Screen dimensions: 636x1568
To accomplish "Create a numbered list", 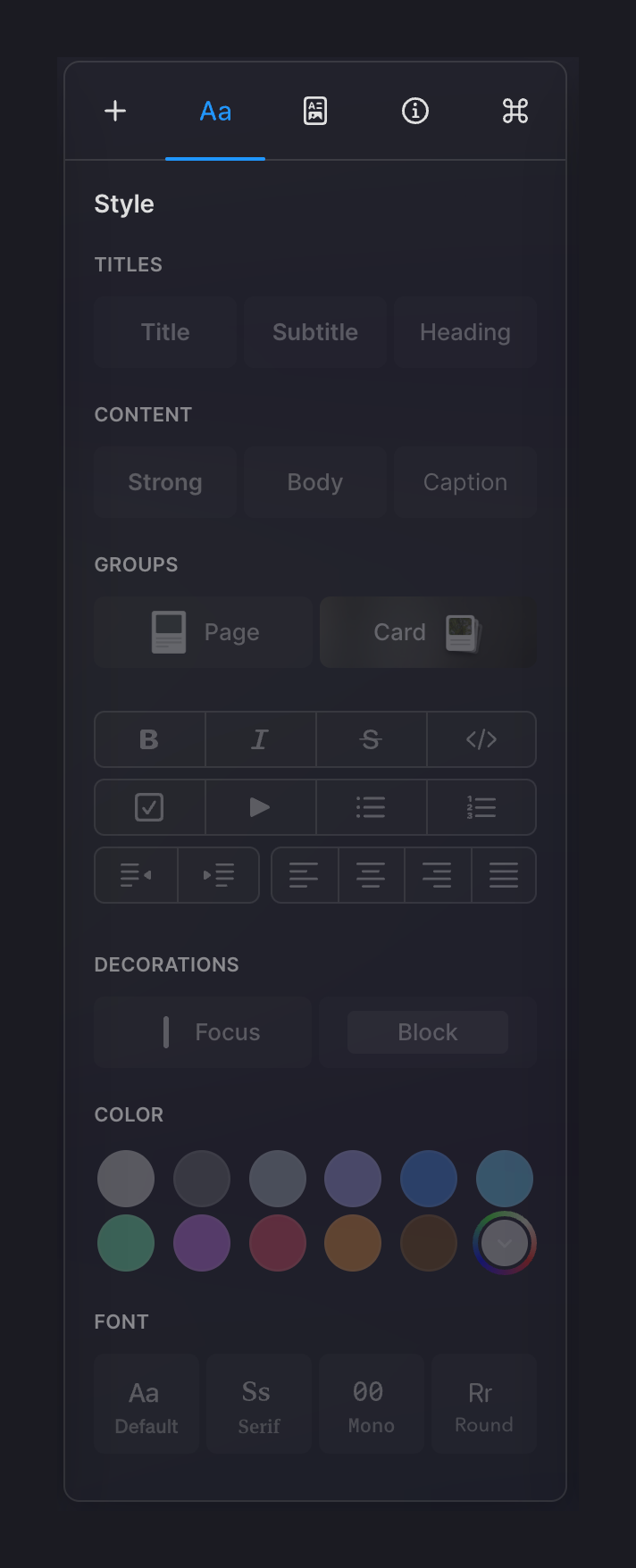I will [x=481, y=807].
